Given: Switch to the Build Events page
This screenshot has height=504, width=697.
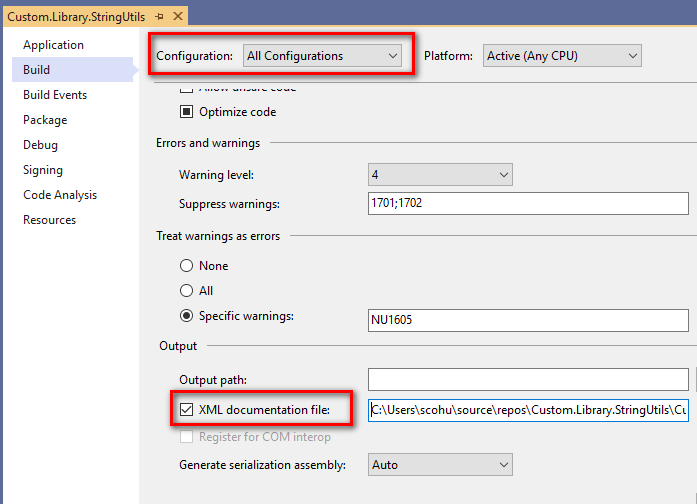Looking at the screenshot, I should (x=55, y=95).
